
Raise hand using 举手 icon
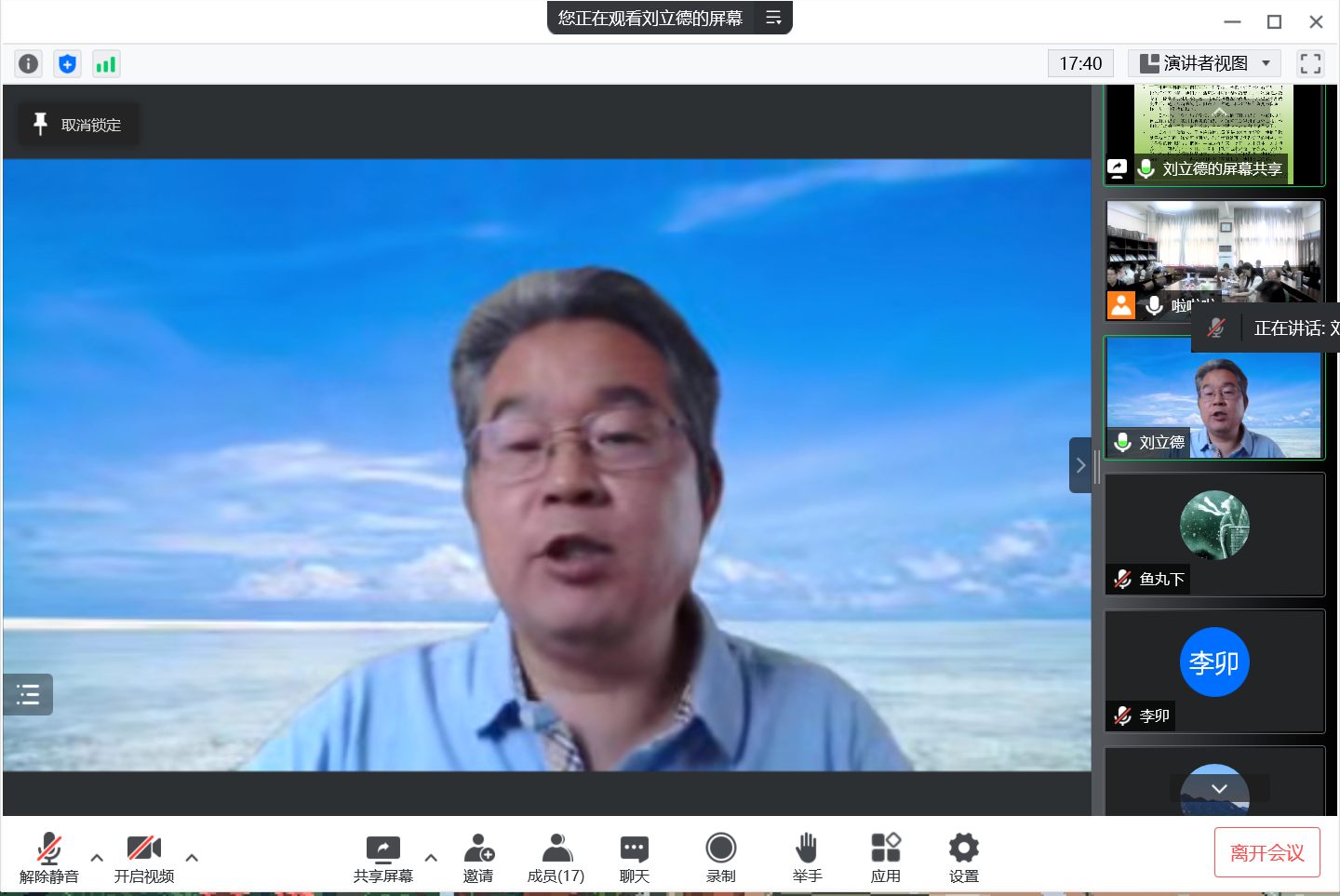tap(807, 857)
